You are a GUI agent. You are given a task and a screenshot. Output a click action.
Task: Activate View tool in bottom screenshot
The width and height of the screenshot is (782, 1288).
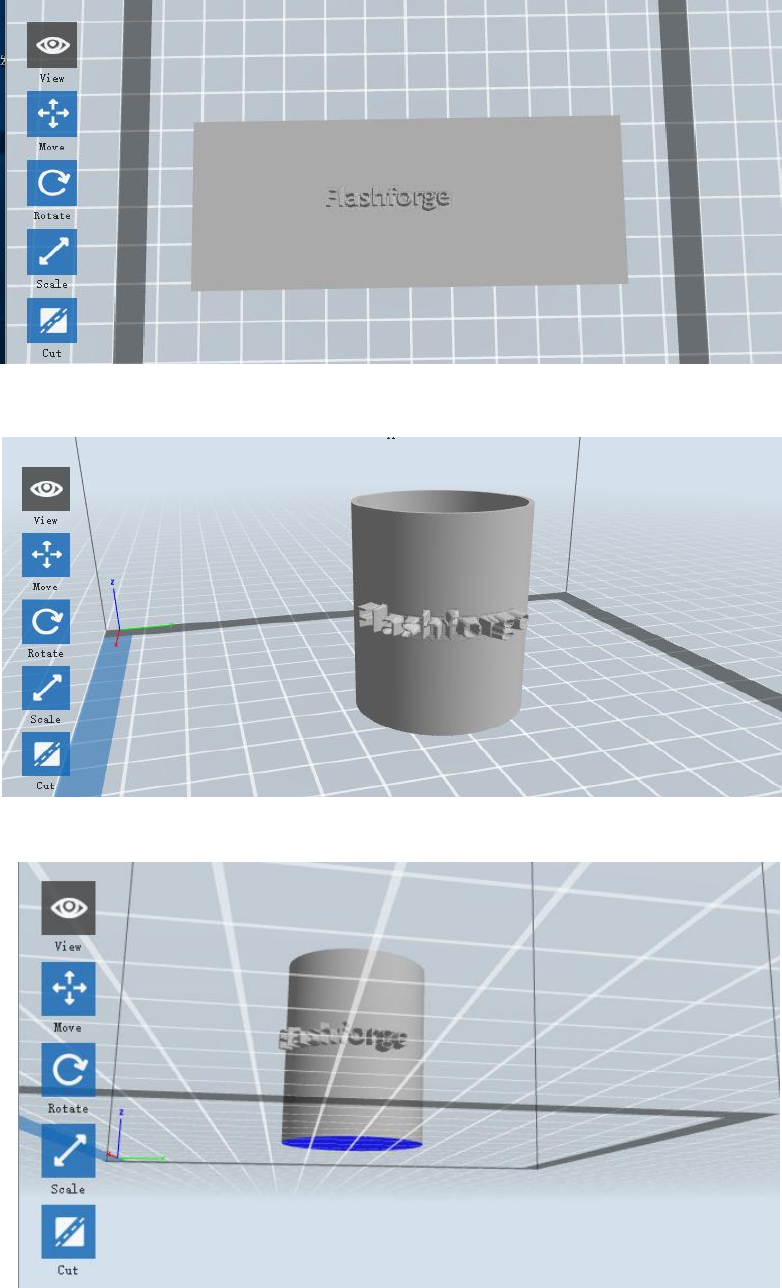click(x=68, y=908)
